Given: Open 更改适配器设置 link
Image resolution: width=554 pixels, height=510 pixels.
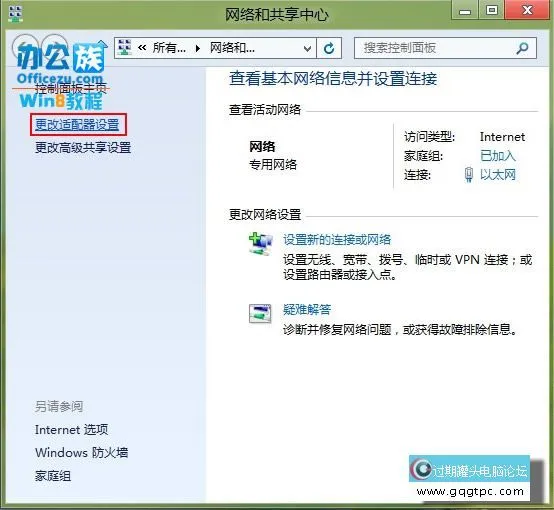Looking at the screenshot, I should click(77, 125).
